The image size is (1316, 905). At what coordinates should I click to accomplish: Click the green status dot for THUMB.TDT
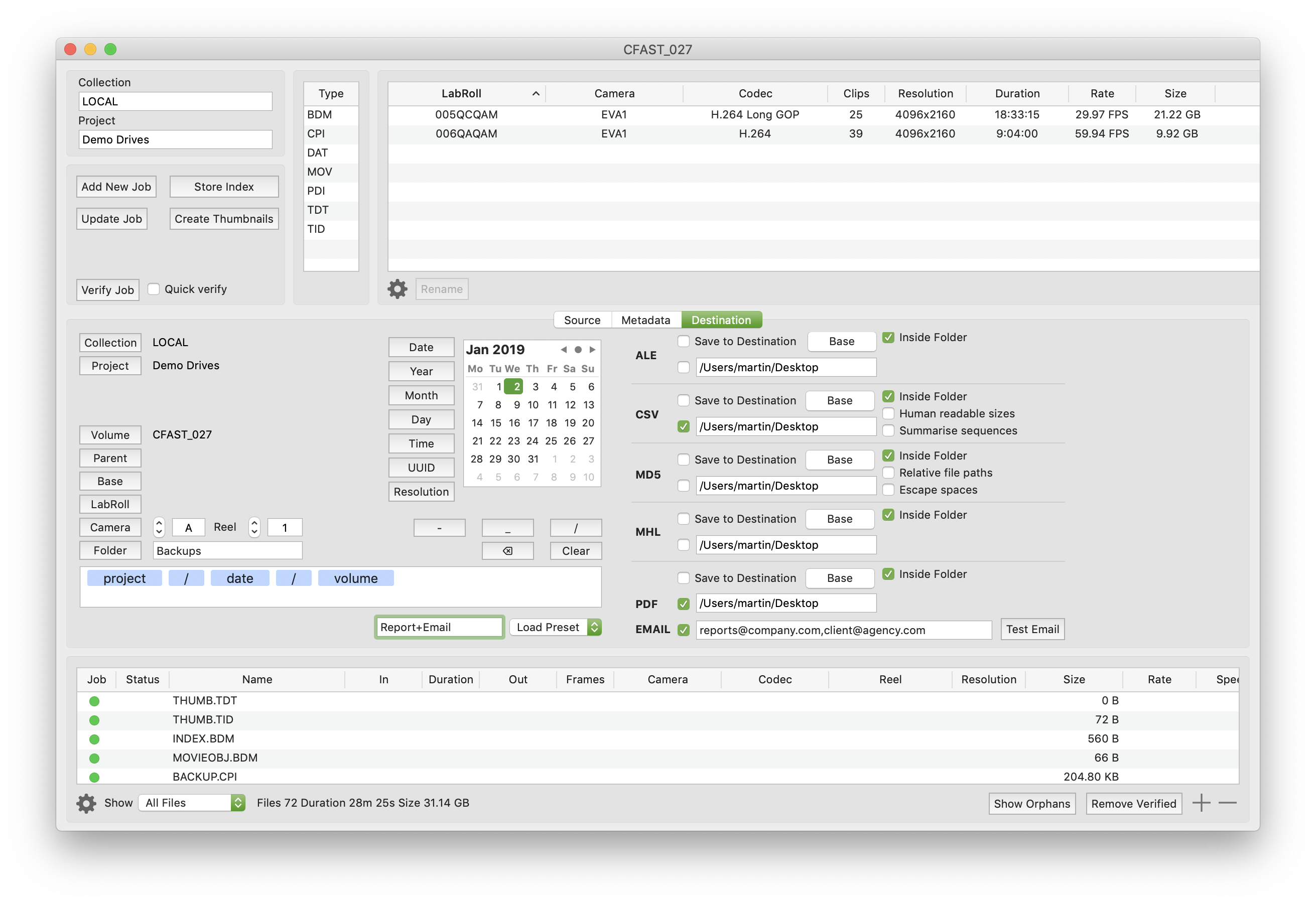(94, 701)
